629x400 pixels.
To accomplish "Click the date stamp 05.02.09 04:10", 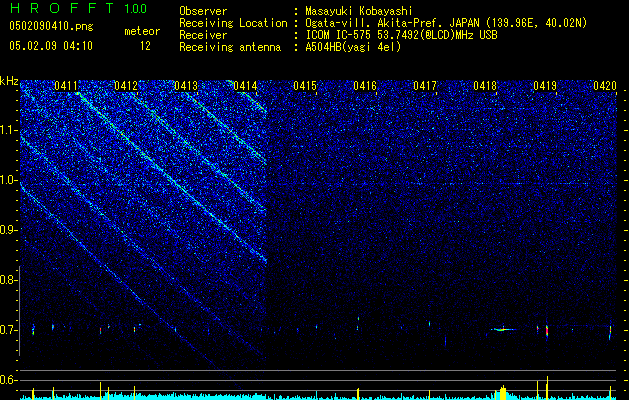I will [x=51, y=46].
